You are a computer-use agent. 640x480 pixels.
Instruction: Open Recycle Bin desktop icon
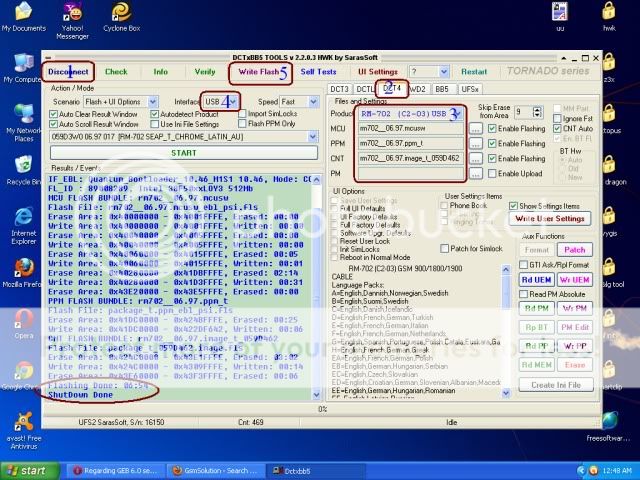coord(23,171)
